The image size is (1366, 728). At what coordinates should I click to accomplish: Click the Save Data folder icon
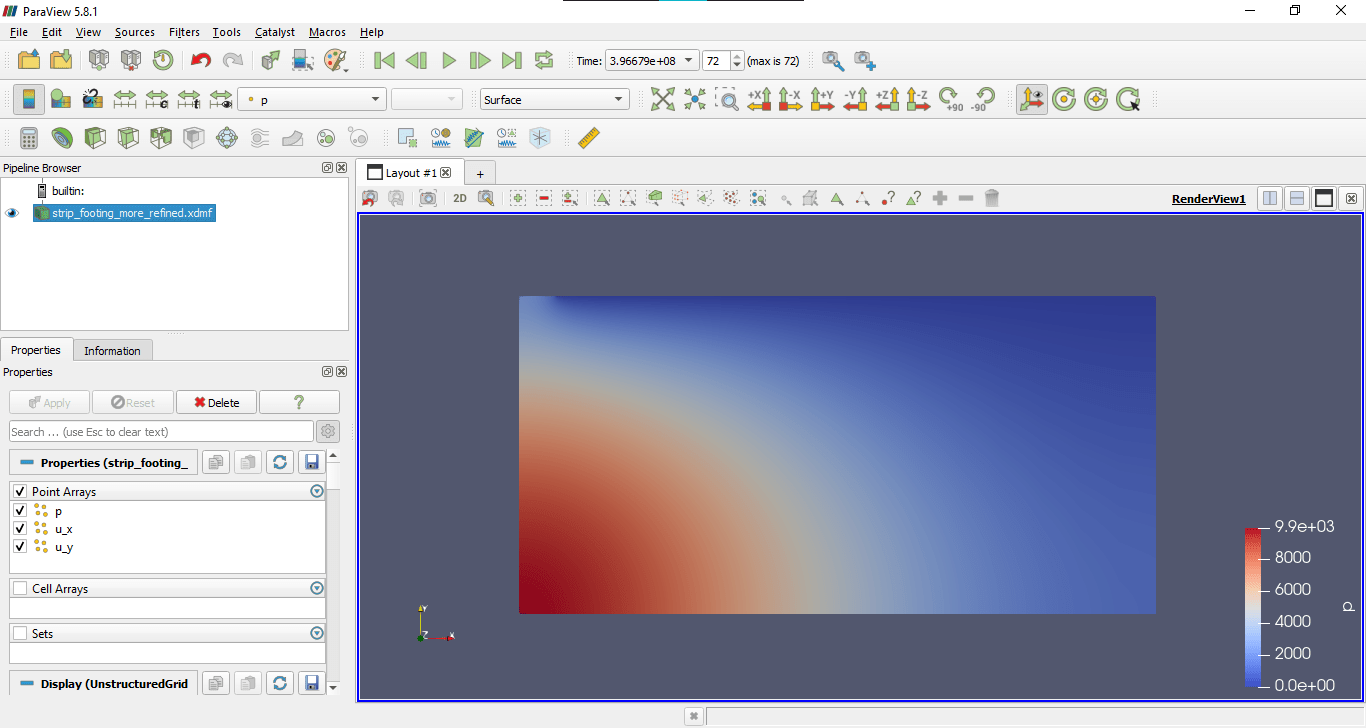[61, 60]
